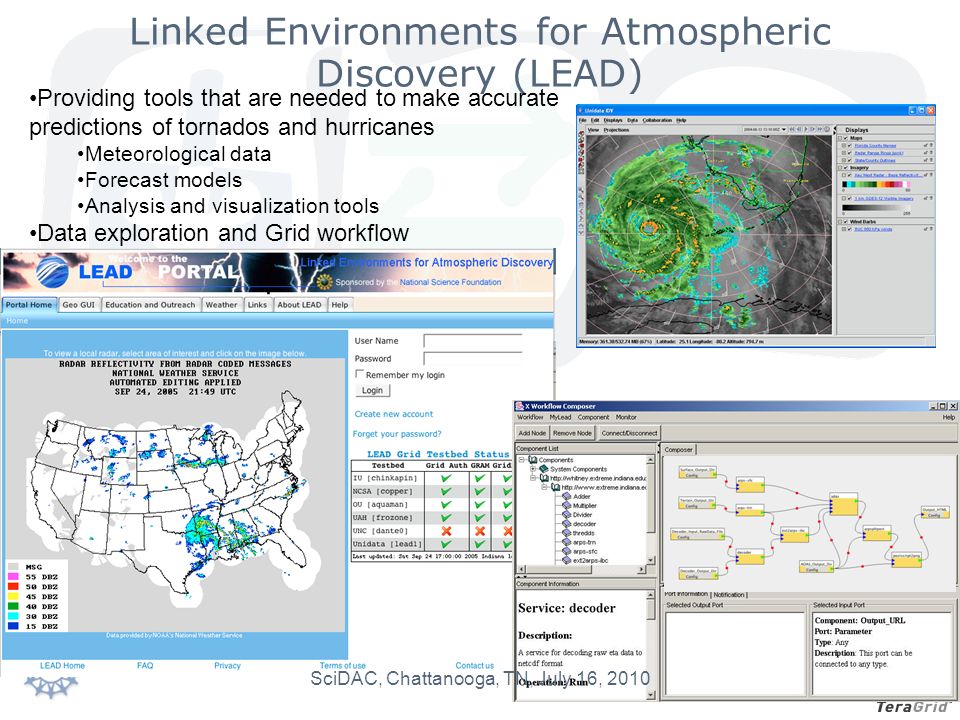Switch to the Notification tab
This screenshot has height=720, width=960.
tap(729, 594)
